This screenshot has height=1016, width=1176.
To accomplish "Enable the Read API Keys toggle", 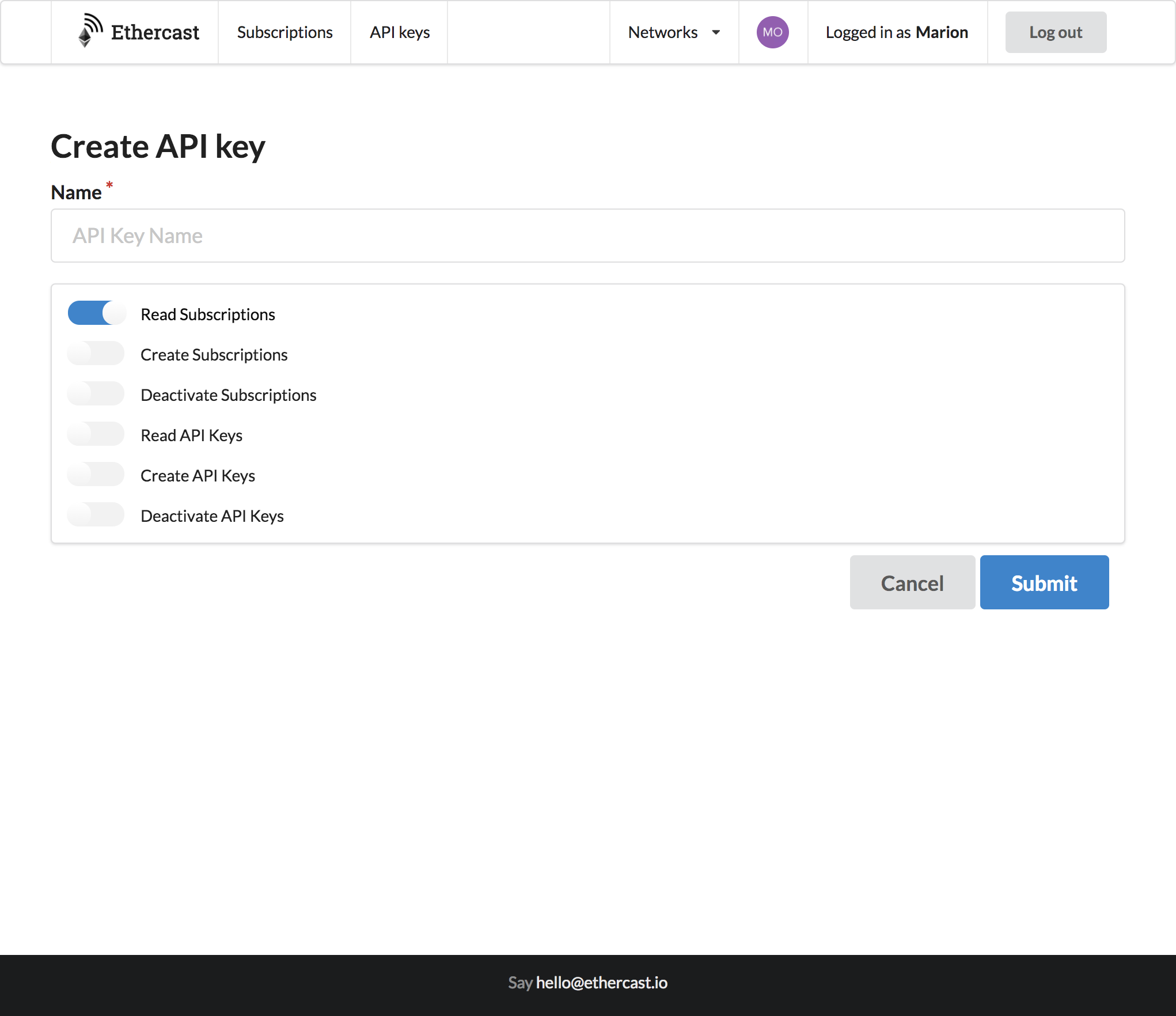I will pyautogui.click(x=96, y=434).
